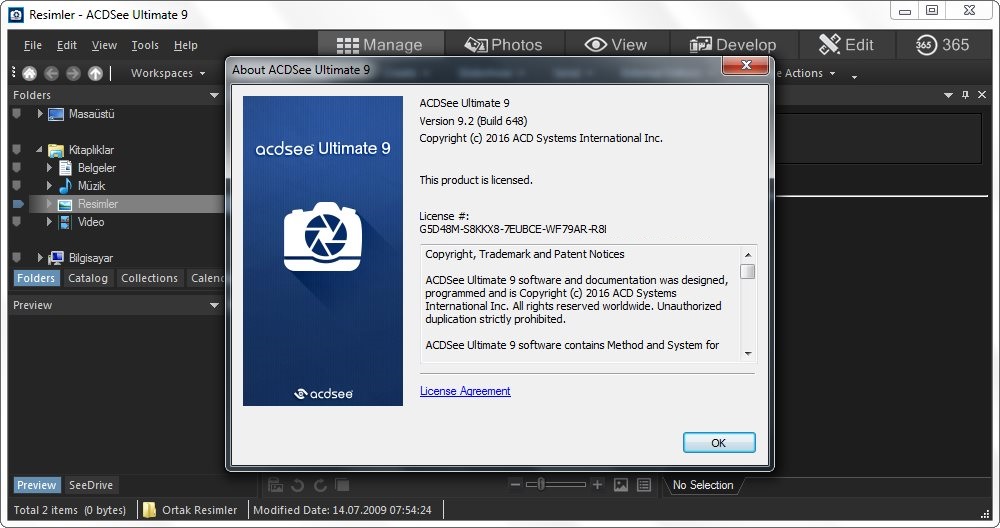This screenshot has width=1000, height=528.
Task: Close the About ACDSee Ultimate 9 dialog
Action: (x=745, y=65)
